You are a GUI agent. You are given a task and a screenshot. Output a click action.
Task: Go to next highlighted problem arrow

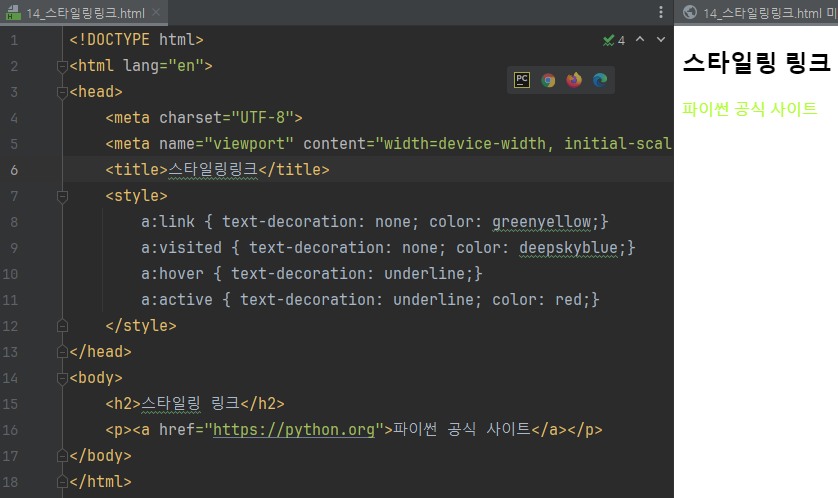point(661,40)
